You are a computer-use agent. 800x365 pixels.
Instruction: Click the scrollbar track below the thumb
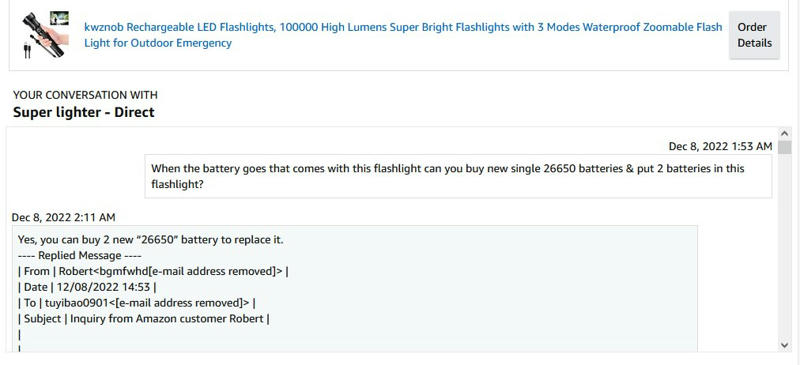pyautogui.click(x=784, y=245)
